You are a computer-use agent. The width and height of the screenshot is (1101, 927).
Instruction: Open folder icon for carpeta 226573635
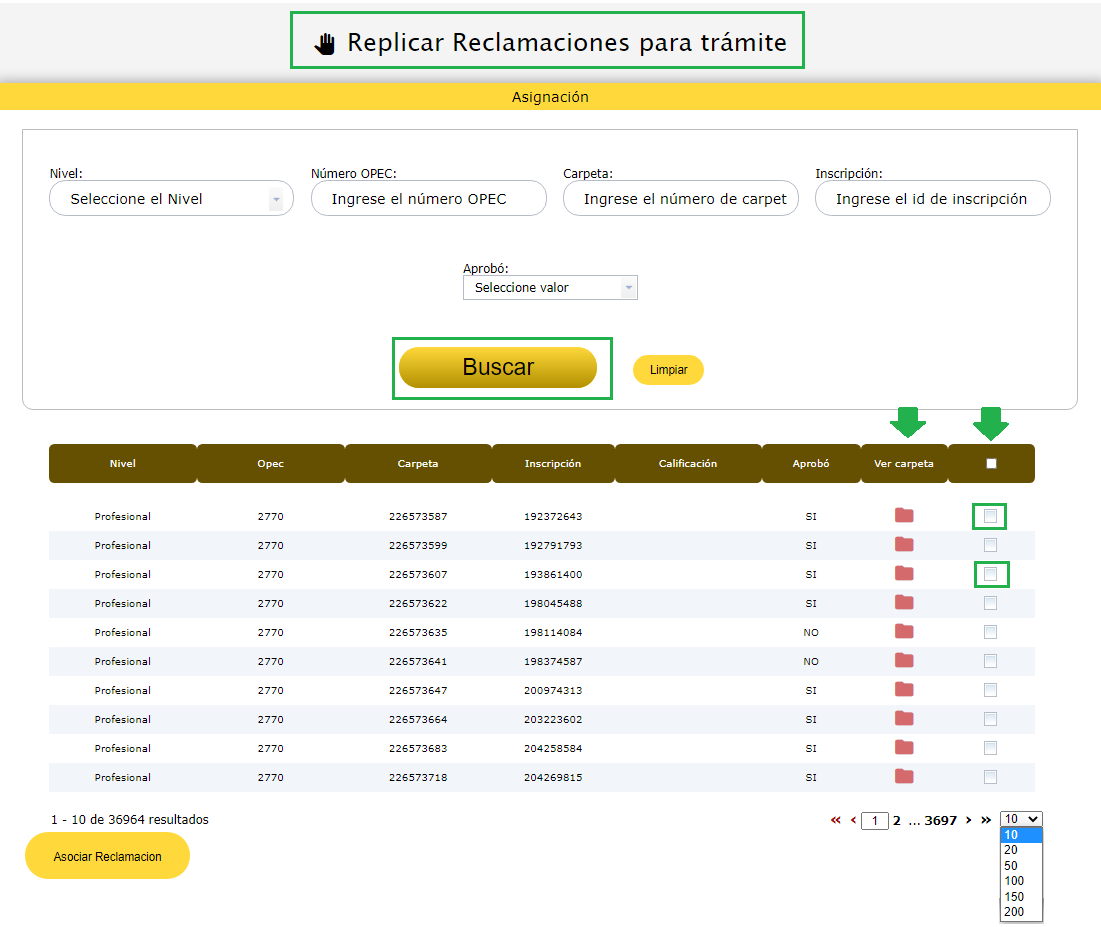pyautogui.click(x=904, y=632)
